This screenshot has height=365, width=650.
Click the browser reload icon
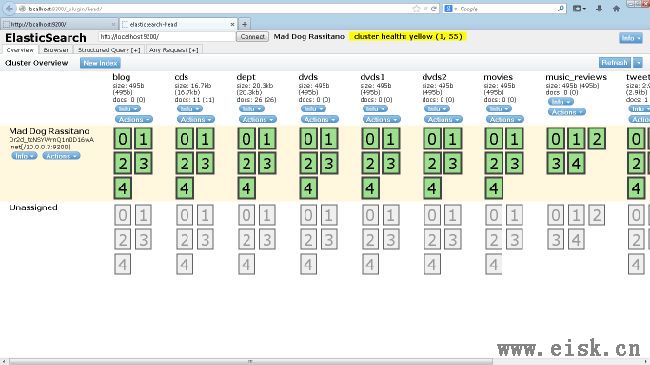tap(434, 9)
